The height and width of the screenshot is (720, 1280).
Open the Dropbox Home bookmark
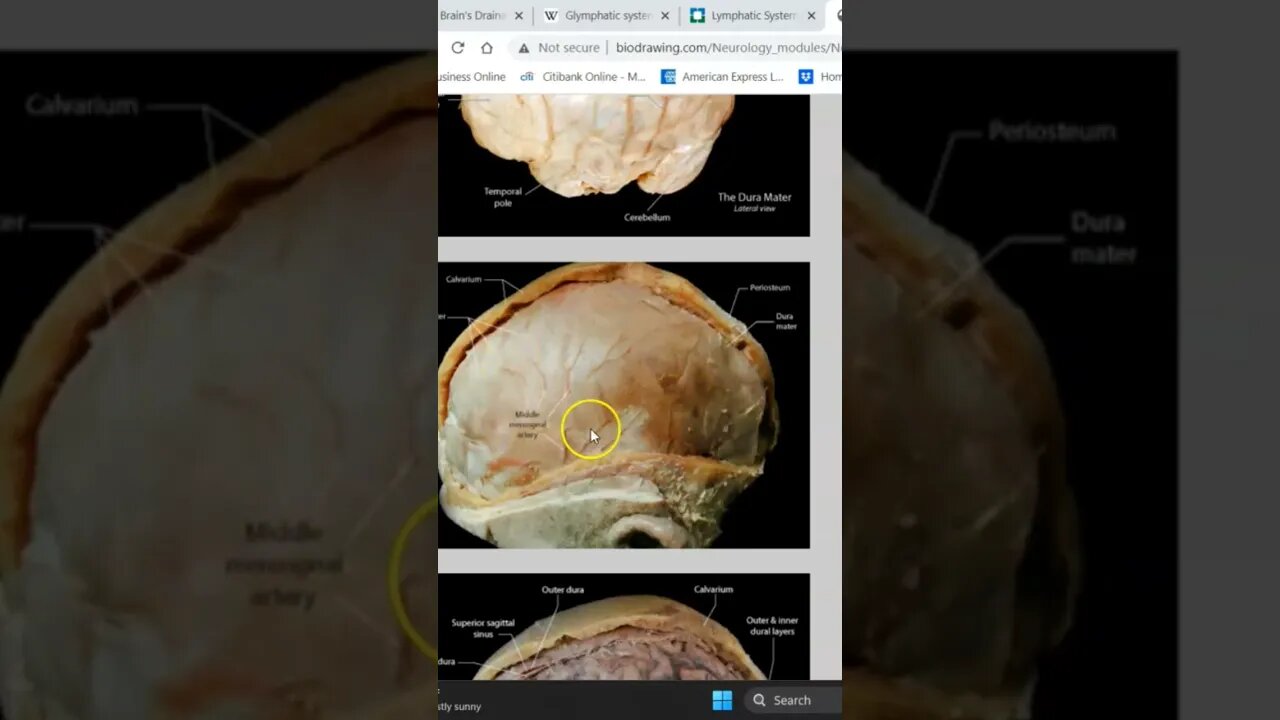pyautogui.click(x=819, y=77)
